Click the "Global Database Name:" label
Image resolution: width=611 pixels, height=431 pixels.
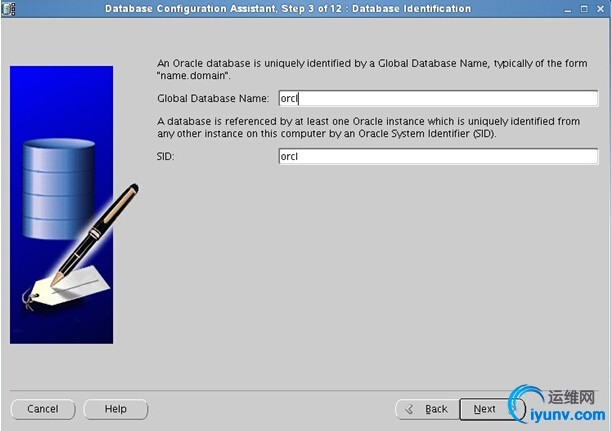point(213,99)
